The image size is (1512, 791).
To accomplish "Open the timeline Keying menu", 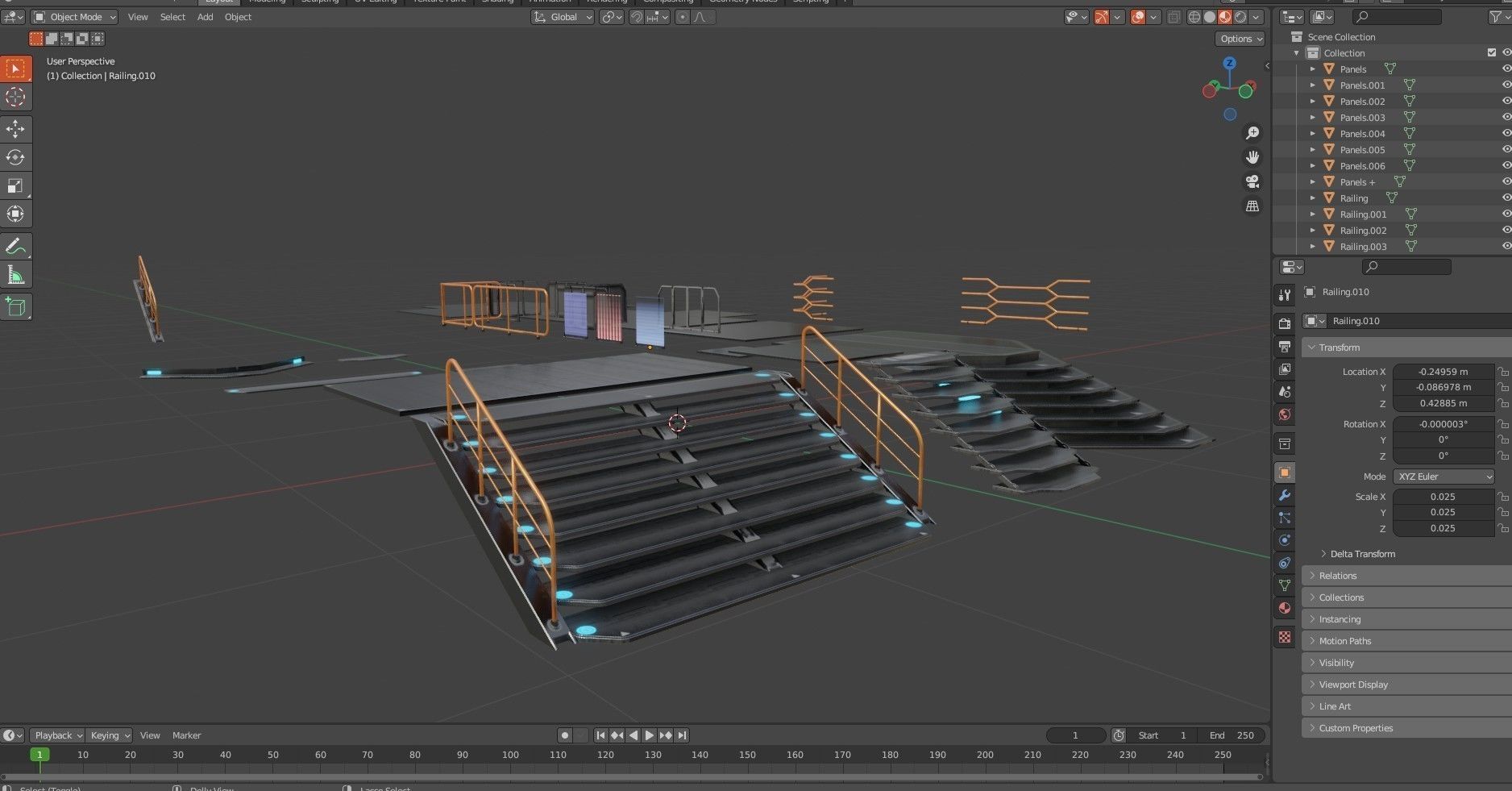I will click(x=109, y=735).
